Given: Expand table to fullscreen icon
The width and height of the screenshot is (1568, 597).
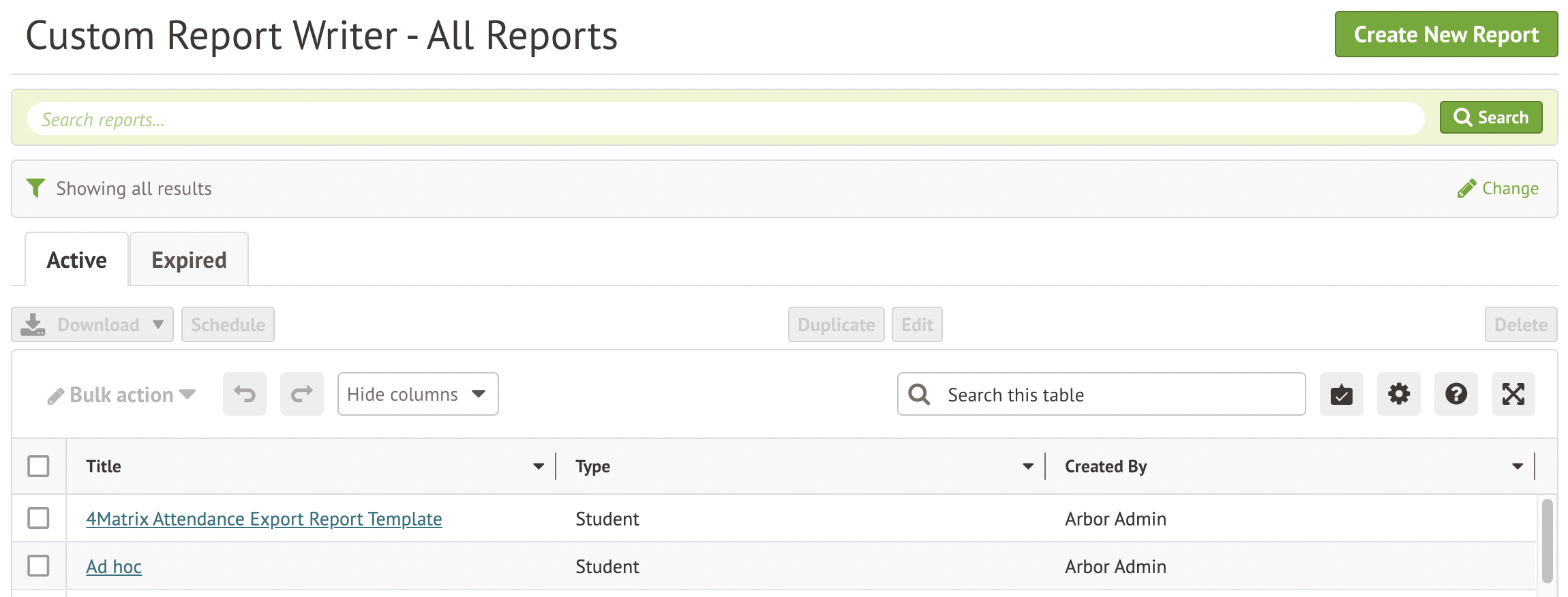Looking at the screenshot, I should 1513,394.
